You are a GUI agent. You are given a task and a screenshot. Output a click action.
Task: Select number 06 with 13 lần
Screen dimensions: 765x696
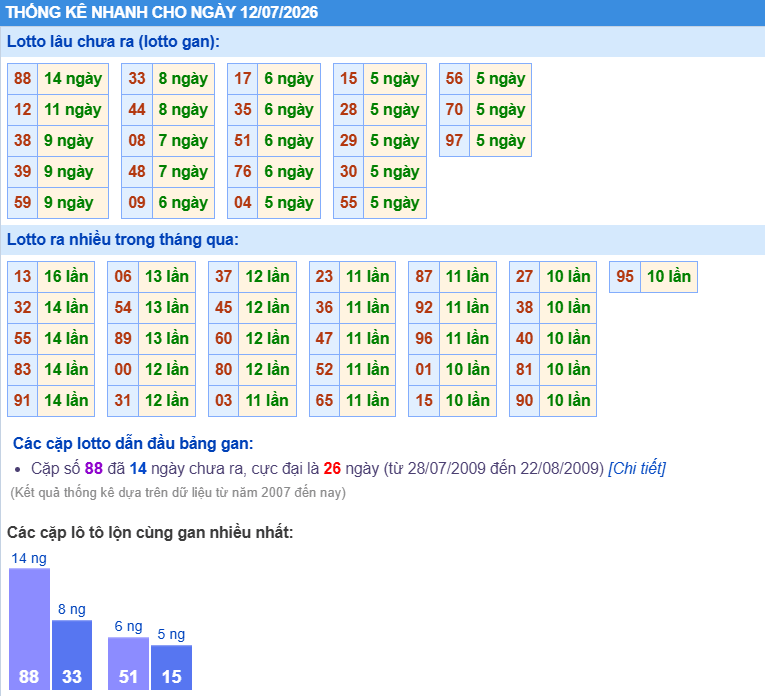[x=123, y=277]
